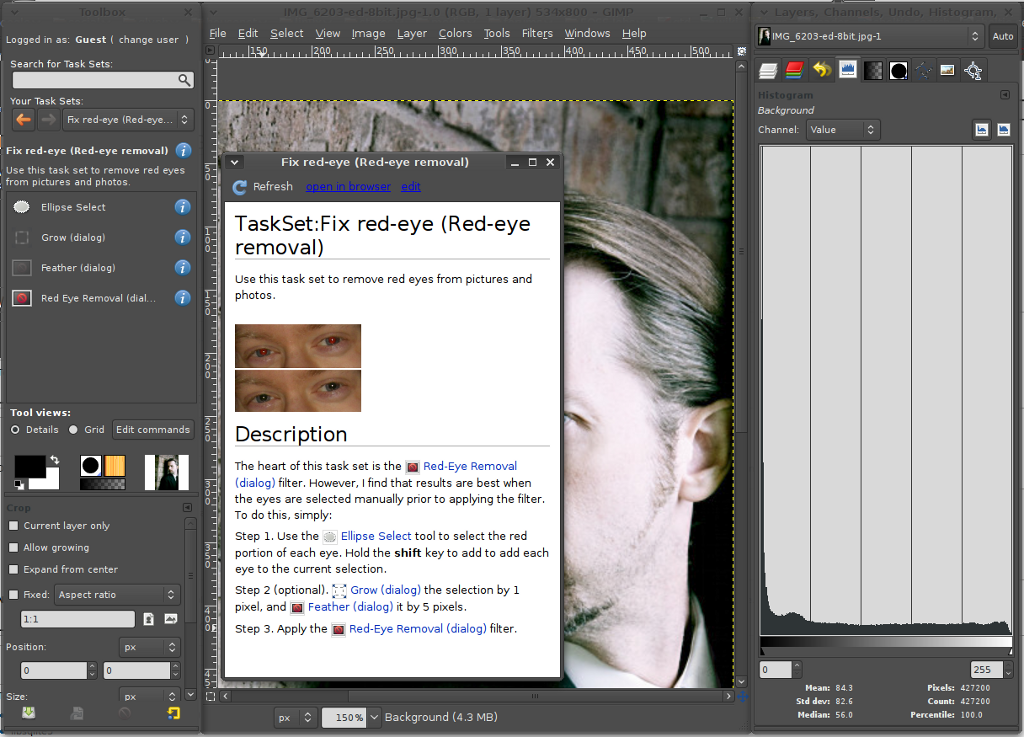Open the Feather (dialog) command icon
Image resolution: width=1024 pixels, height=737 pixels.
(x=22, y=268)
